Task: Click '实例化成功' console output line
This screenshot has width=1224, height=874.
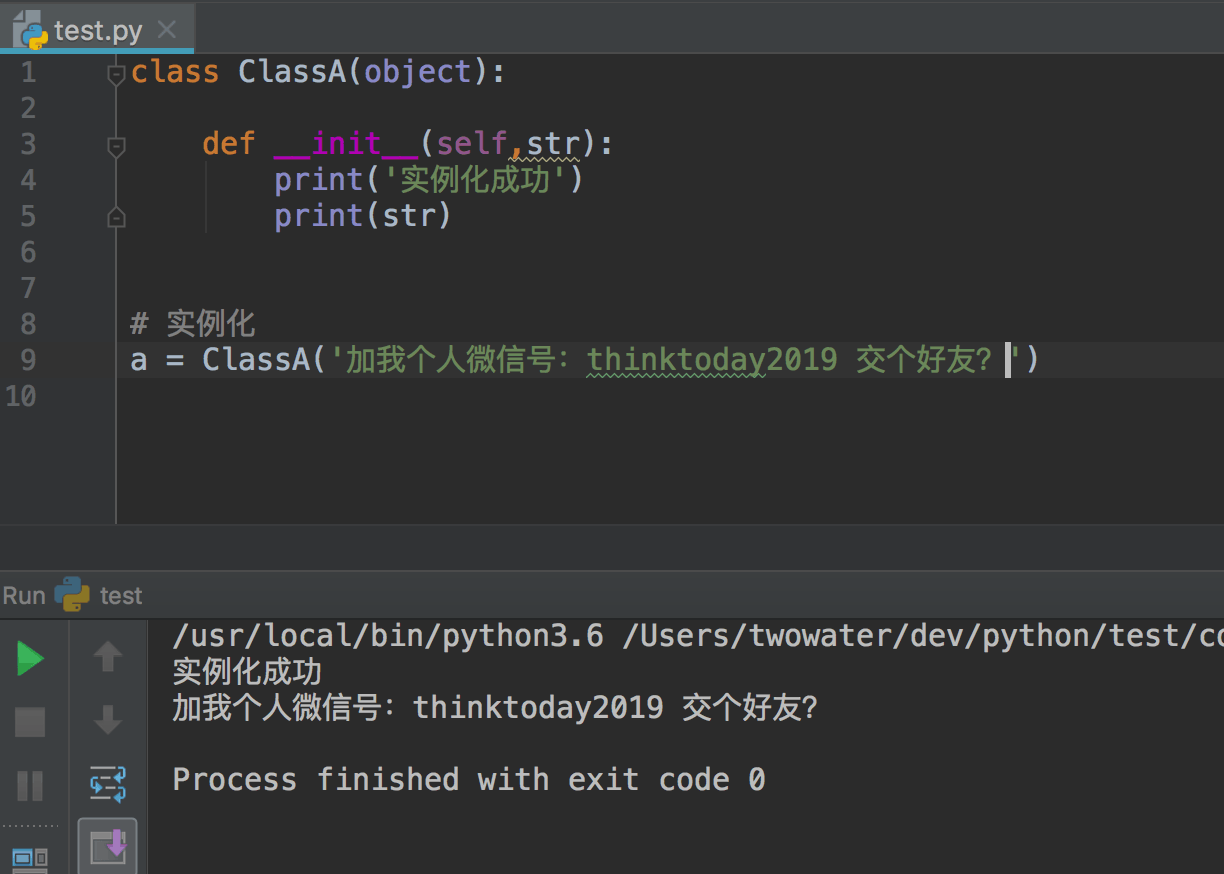Action: pos(247,672)
